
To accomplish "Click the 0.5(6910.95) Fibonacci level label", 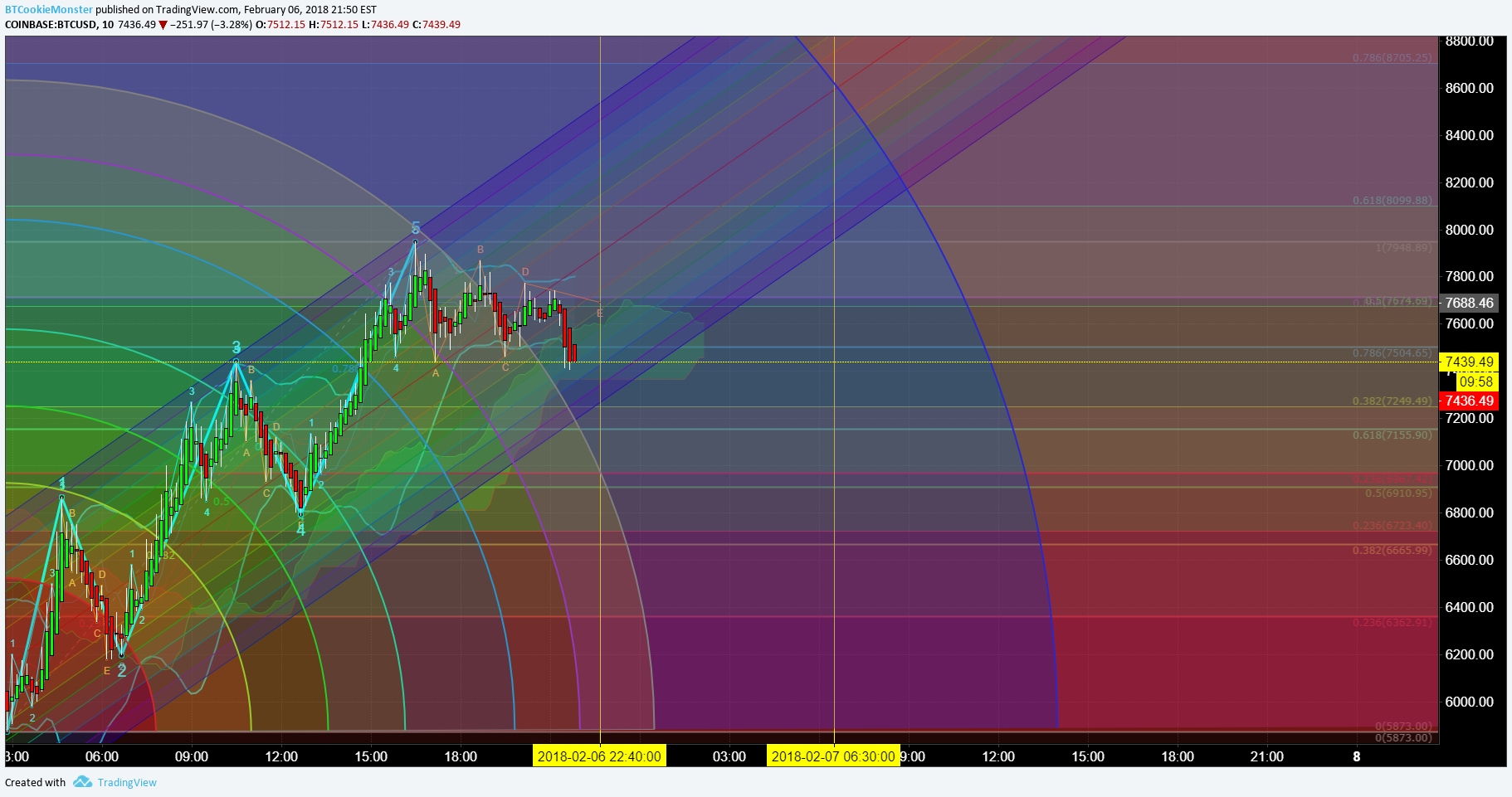I will [x=1398, y=493].
